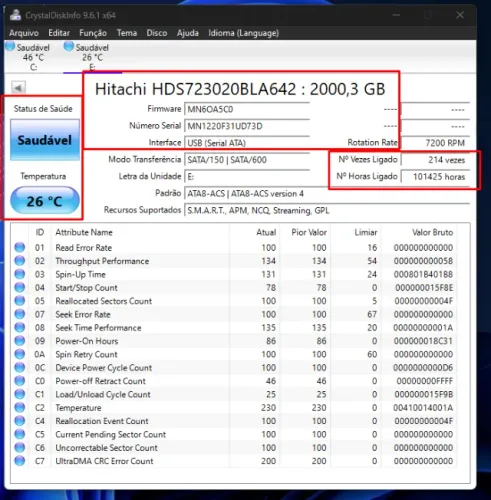This screenshot has height=500, width=491.
Task: Click the Padrão field ATA8-ACS
Action: point(327,193)
